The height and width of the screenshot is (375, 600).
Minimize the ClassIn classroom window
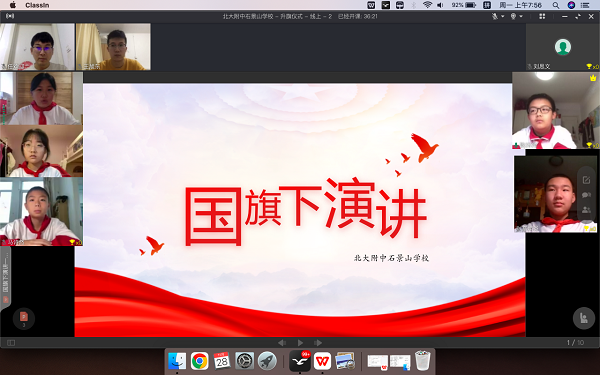click(565, 16)
